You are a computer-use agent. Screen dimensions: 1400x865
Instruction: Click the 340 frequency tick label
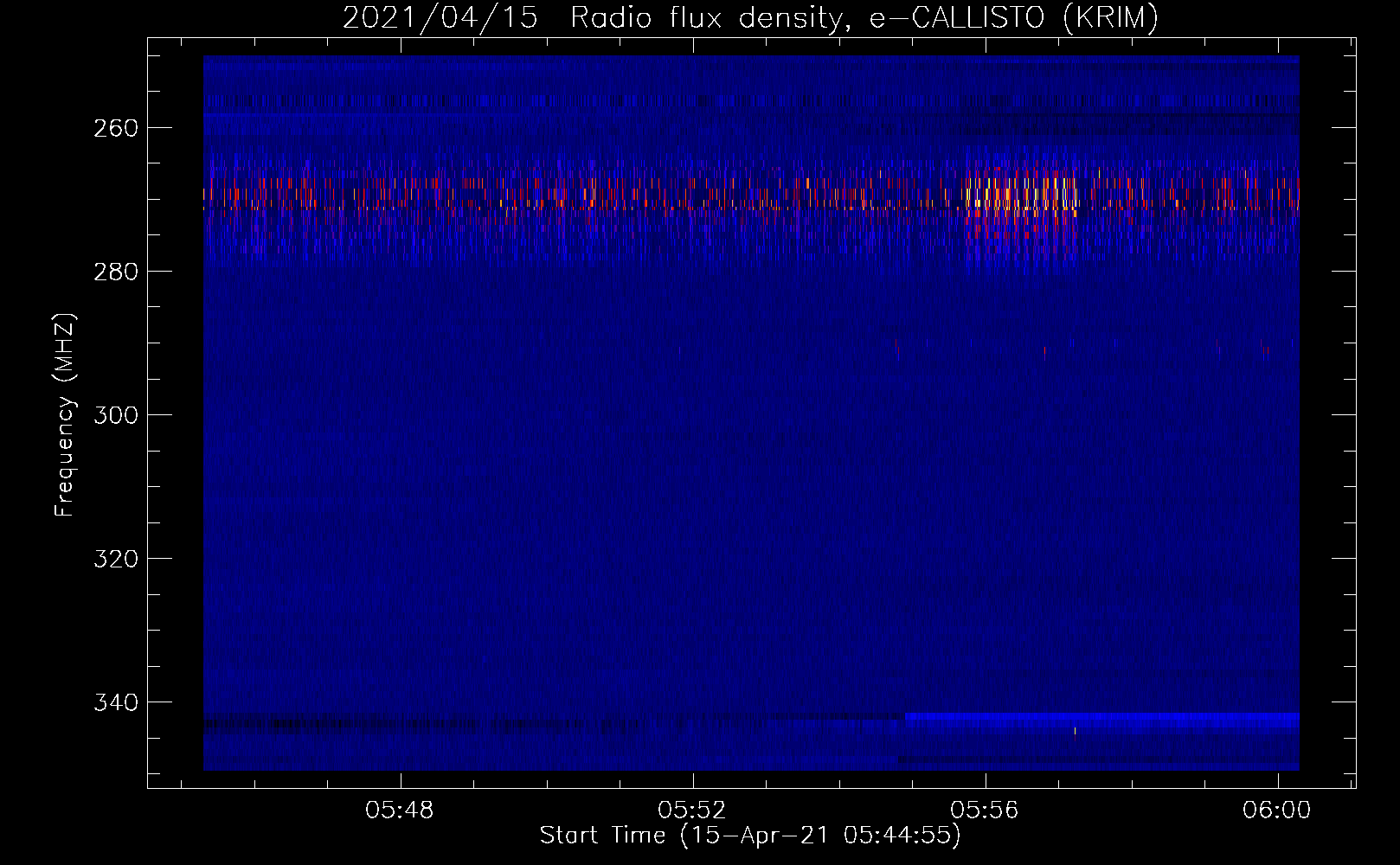click(x=115, y=702)
